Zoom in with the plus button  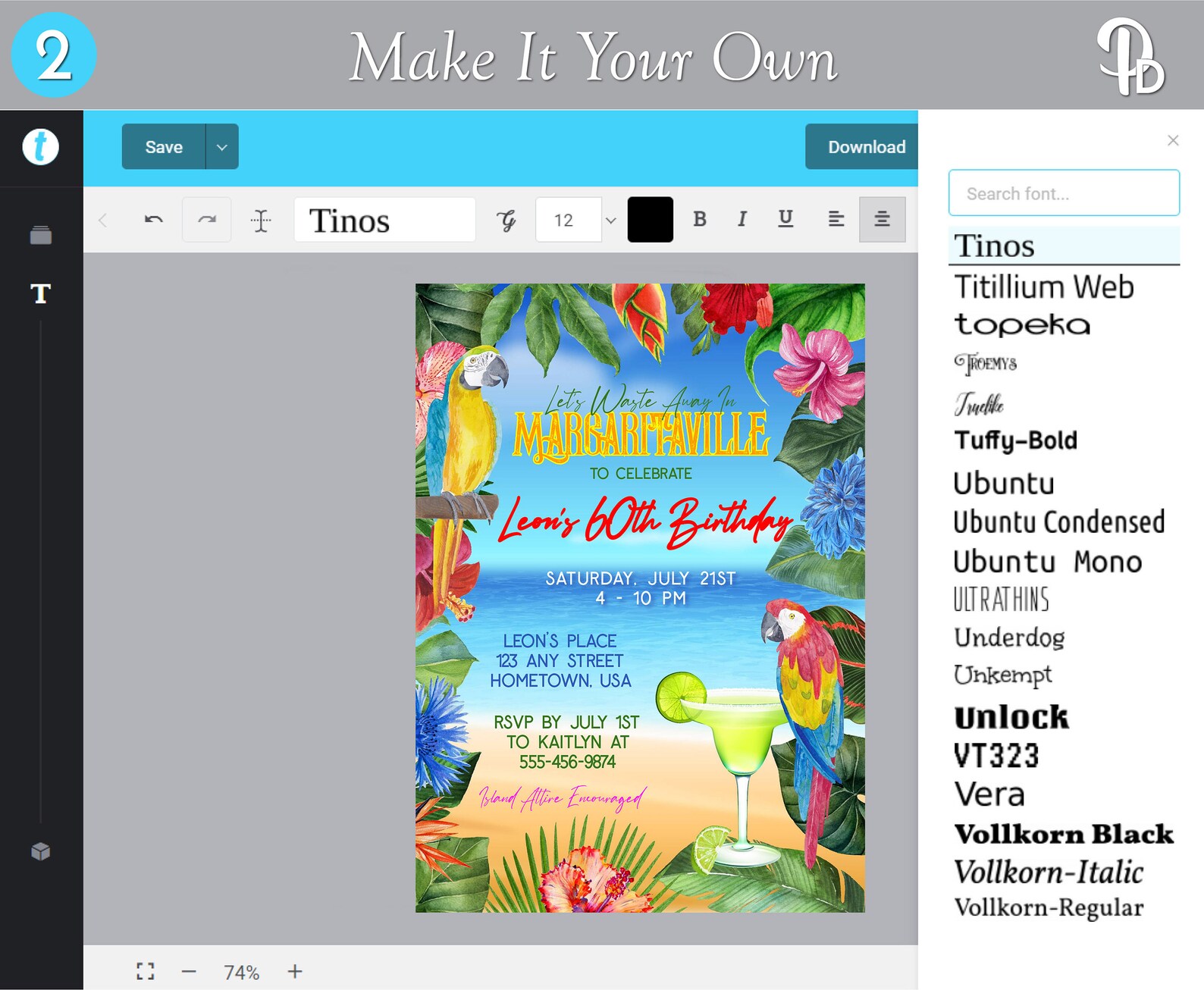click(295, 971)
